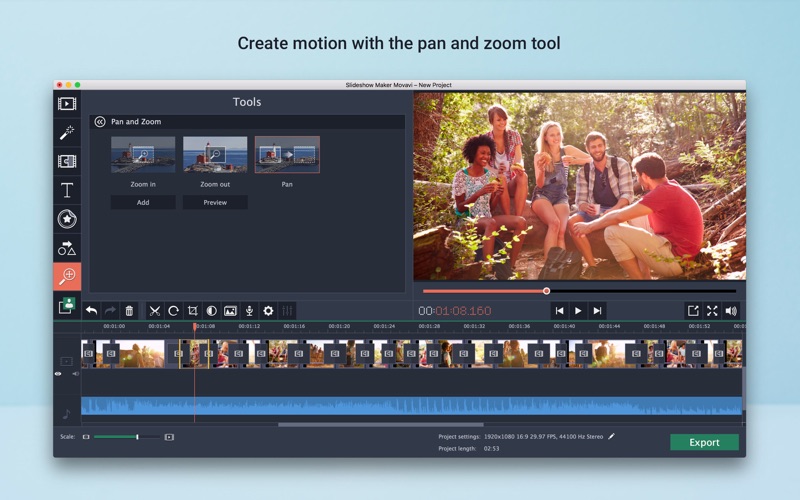Image resolution: width=800 pixels, height=500 pixels.
Task: Delete the selected clip with trash icon
Action: [x=129, y=311]
